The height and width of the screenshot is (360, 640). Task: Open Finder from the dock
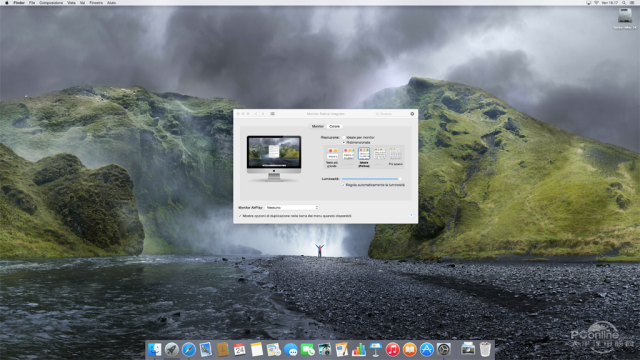[154, 349]
